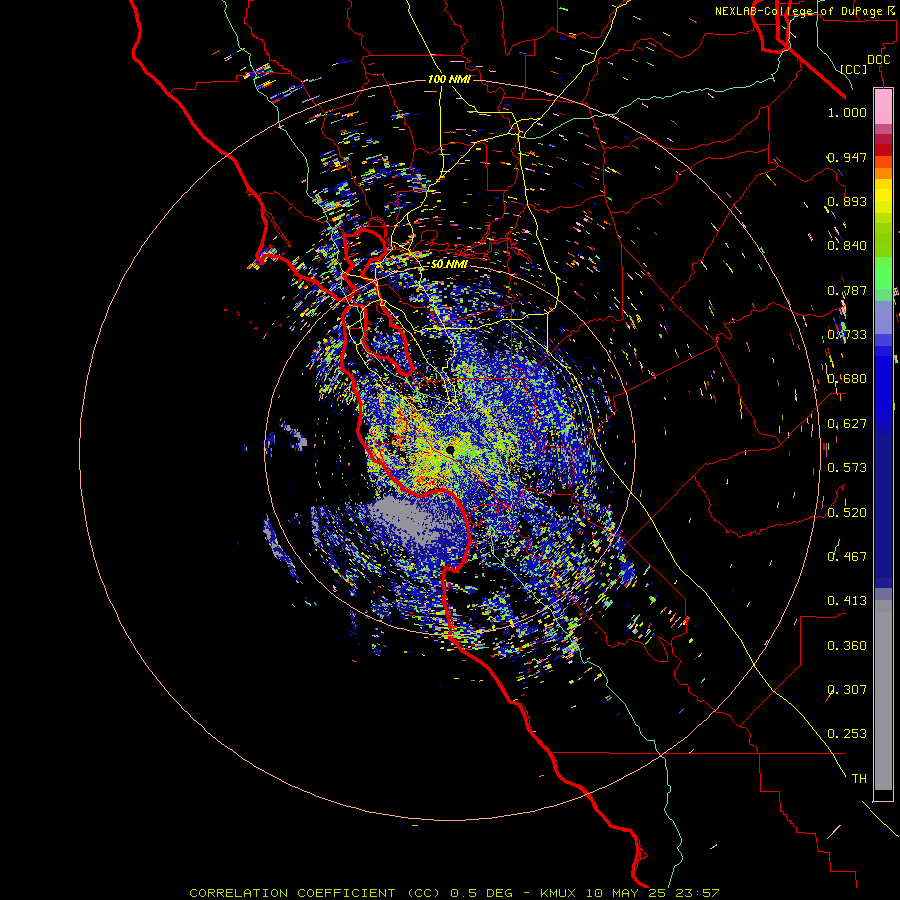Pick the gray segment of the color bar
This screenshot has width=900, height=900.
[x=883, y=695]
